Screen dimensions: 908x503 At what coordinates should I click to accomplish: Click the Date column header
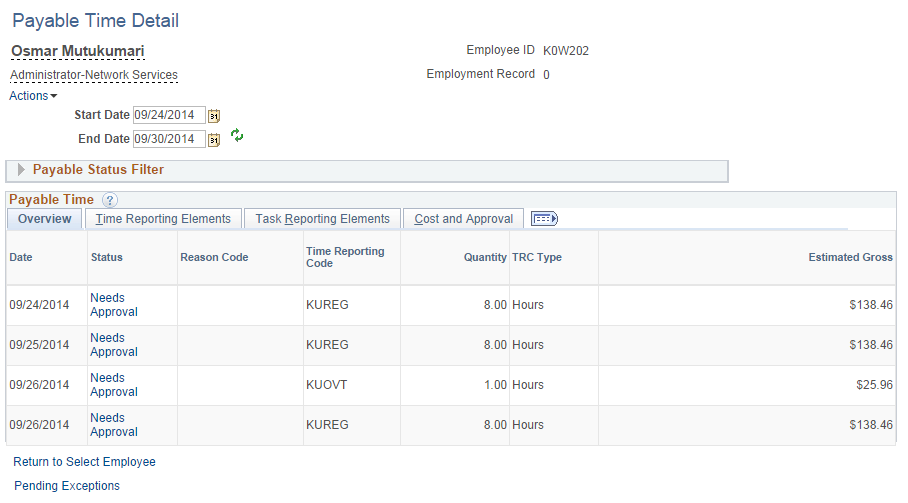point(21,257)
